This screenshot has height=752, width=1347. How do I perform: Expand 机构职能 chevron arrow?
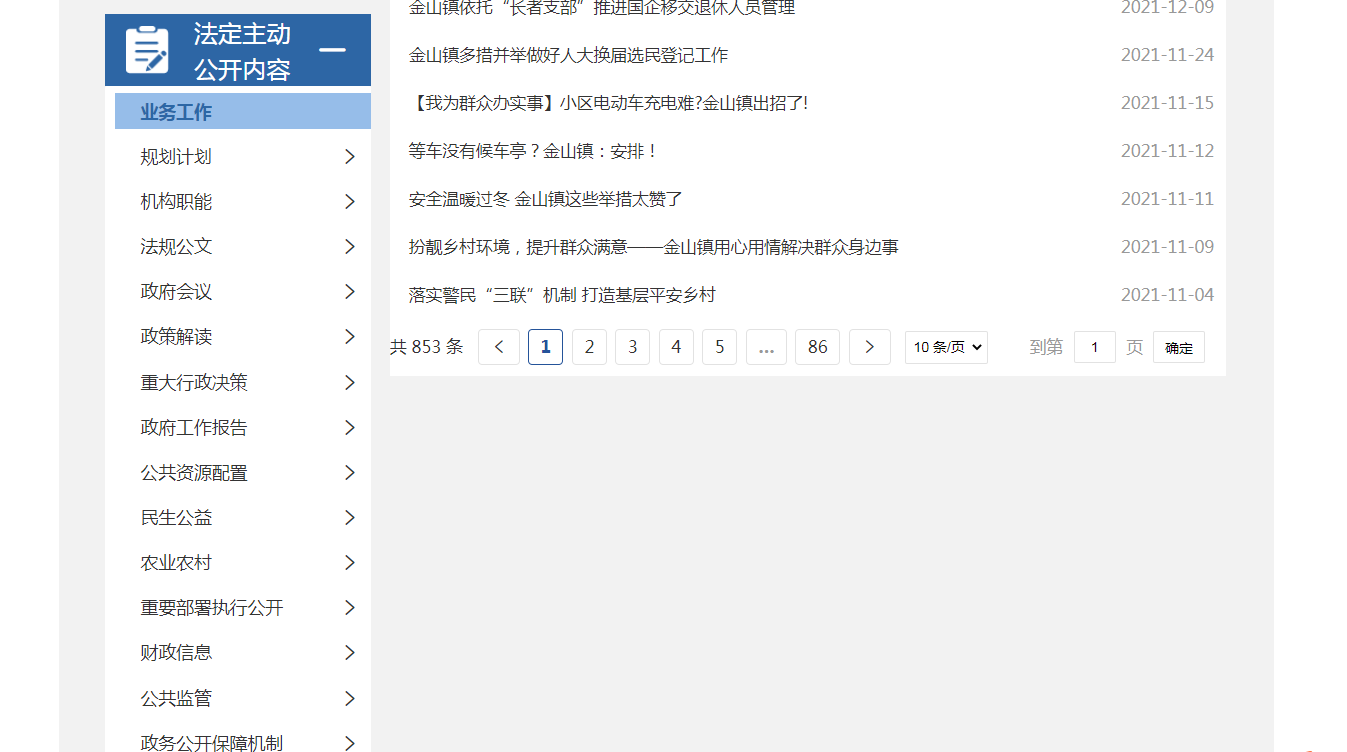click(349, 202)
